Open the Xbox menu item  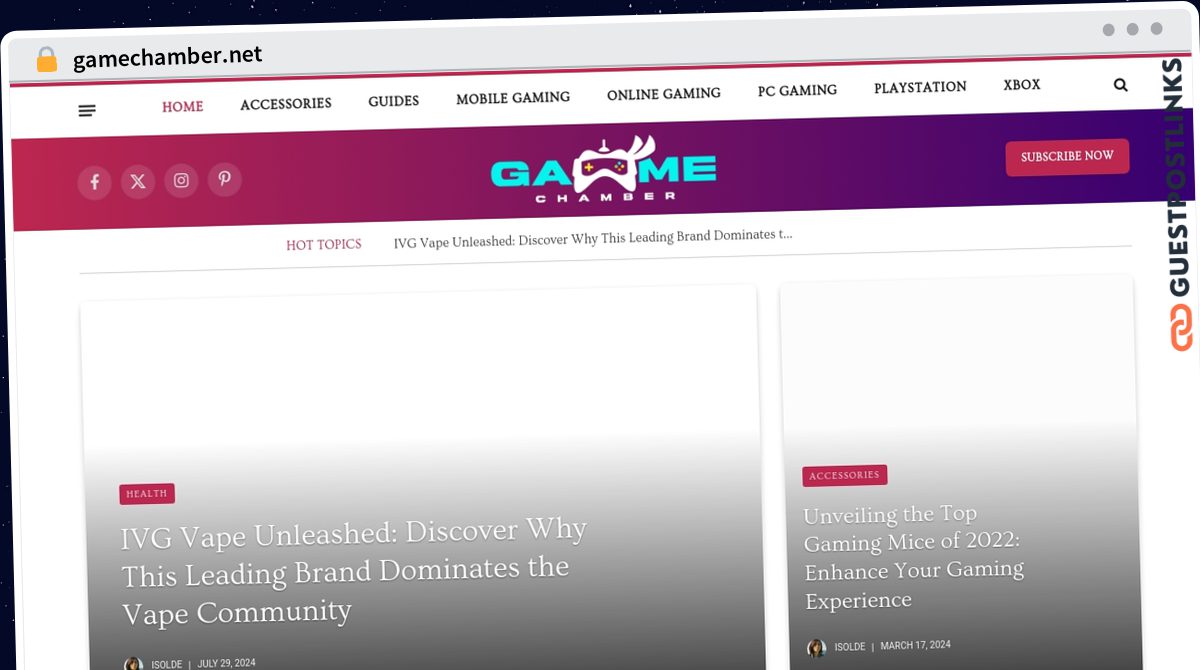tap(1022, 86)
